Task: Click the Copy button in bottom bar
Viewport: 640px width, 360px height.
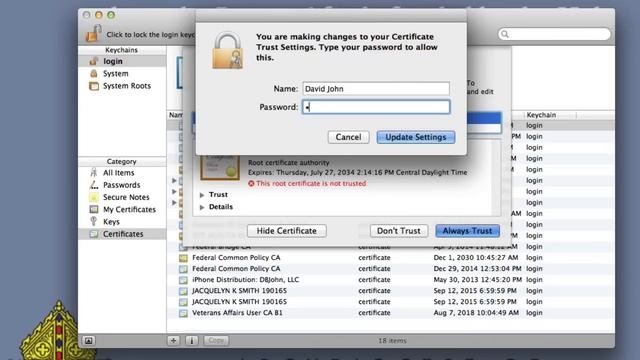Action: point(216,340)
